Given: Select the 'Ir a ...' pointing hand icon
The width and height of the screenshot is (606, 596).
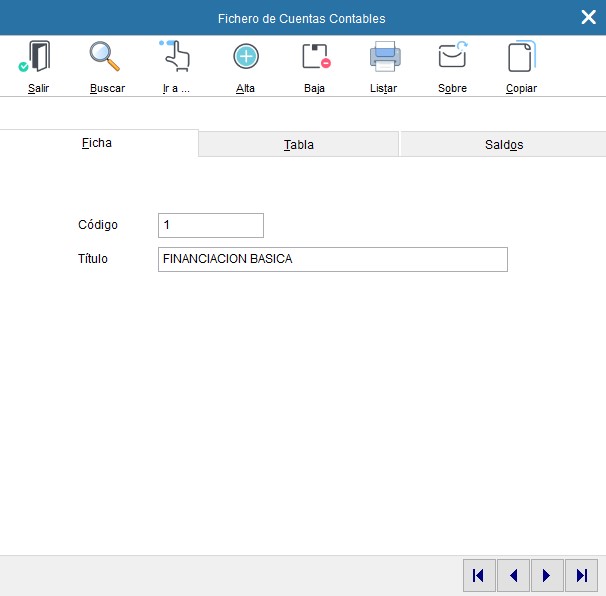Looking at the screenshot, I should (x=176, y=58).
